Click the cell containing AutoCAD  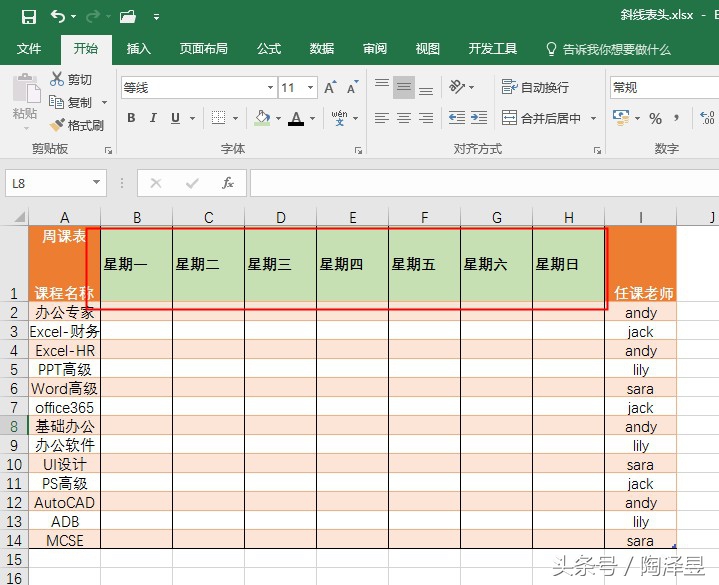point(64,502)
